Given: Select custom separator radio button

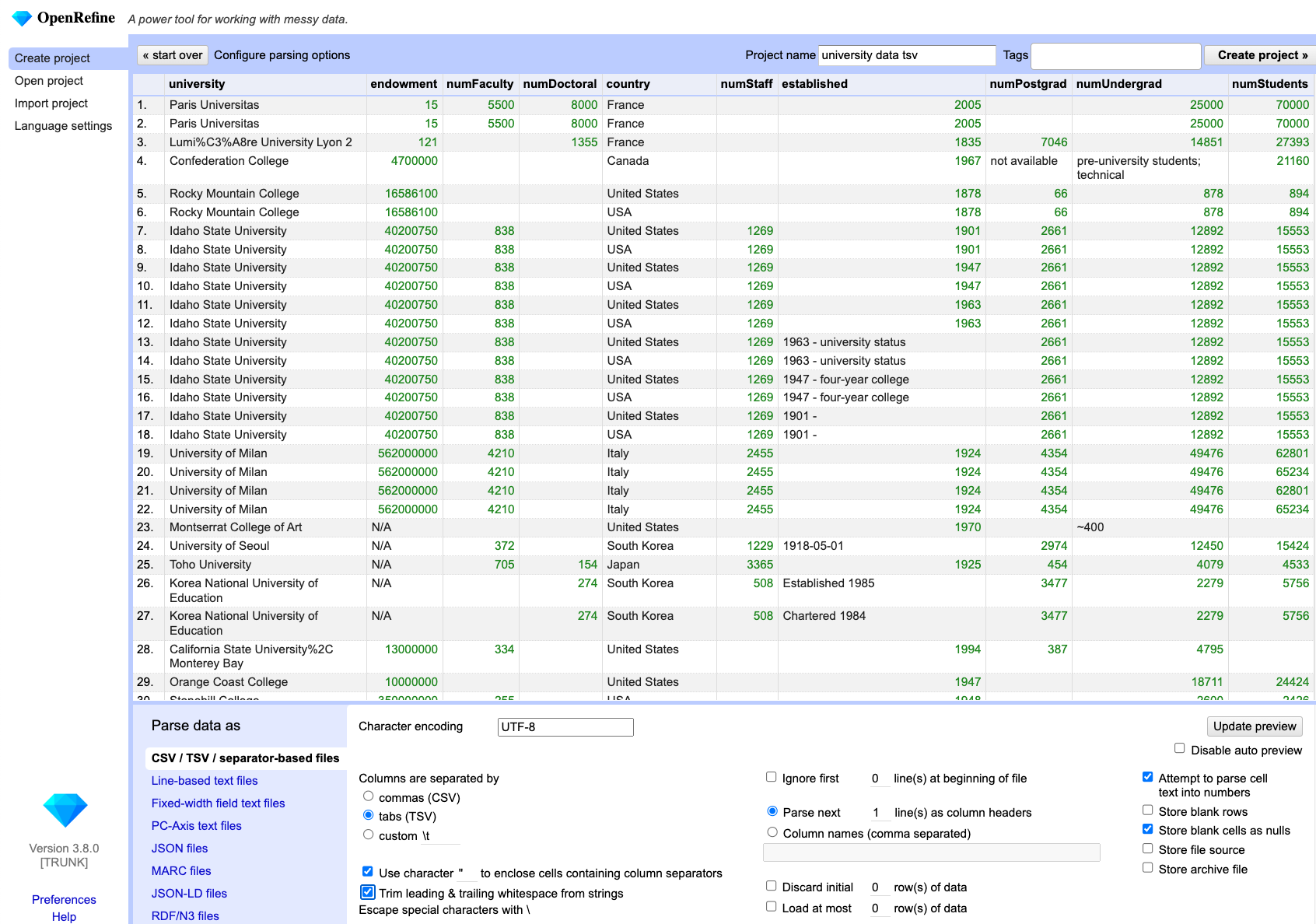Looking at the screenshot, I should pyautogui.click(x=368, y=835).
